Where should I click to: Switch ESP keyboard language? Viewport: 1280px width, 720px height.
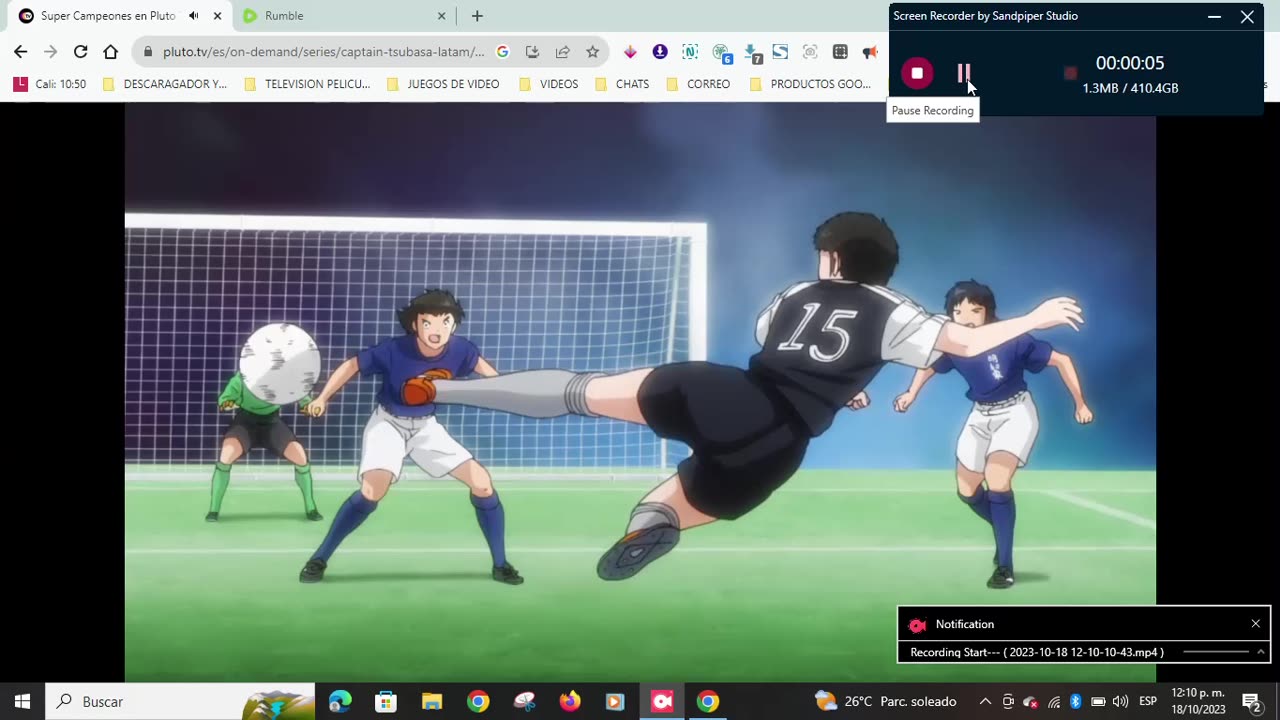(x=1148, y=701)
